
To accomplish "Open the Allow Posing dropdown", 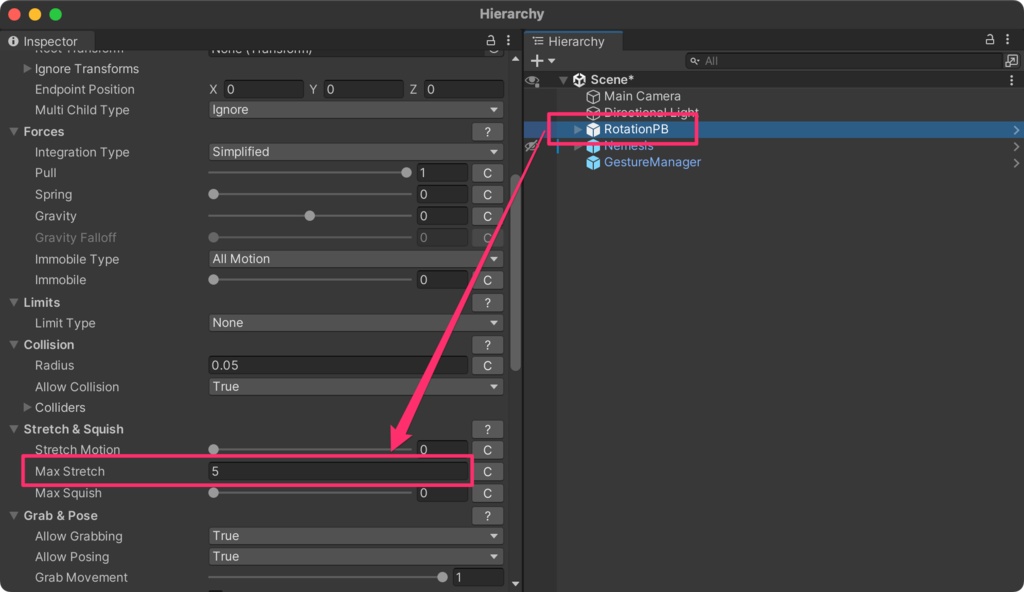I will click(x=355, y=557).
